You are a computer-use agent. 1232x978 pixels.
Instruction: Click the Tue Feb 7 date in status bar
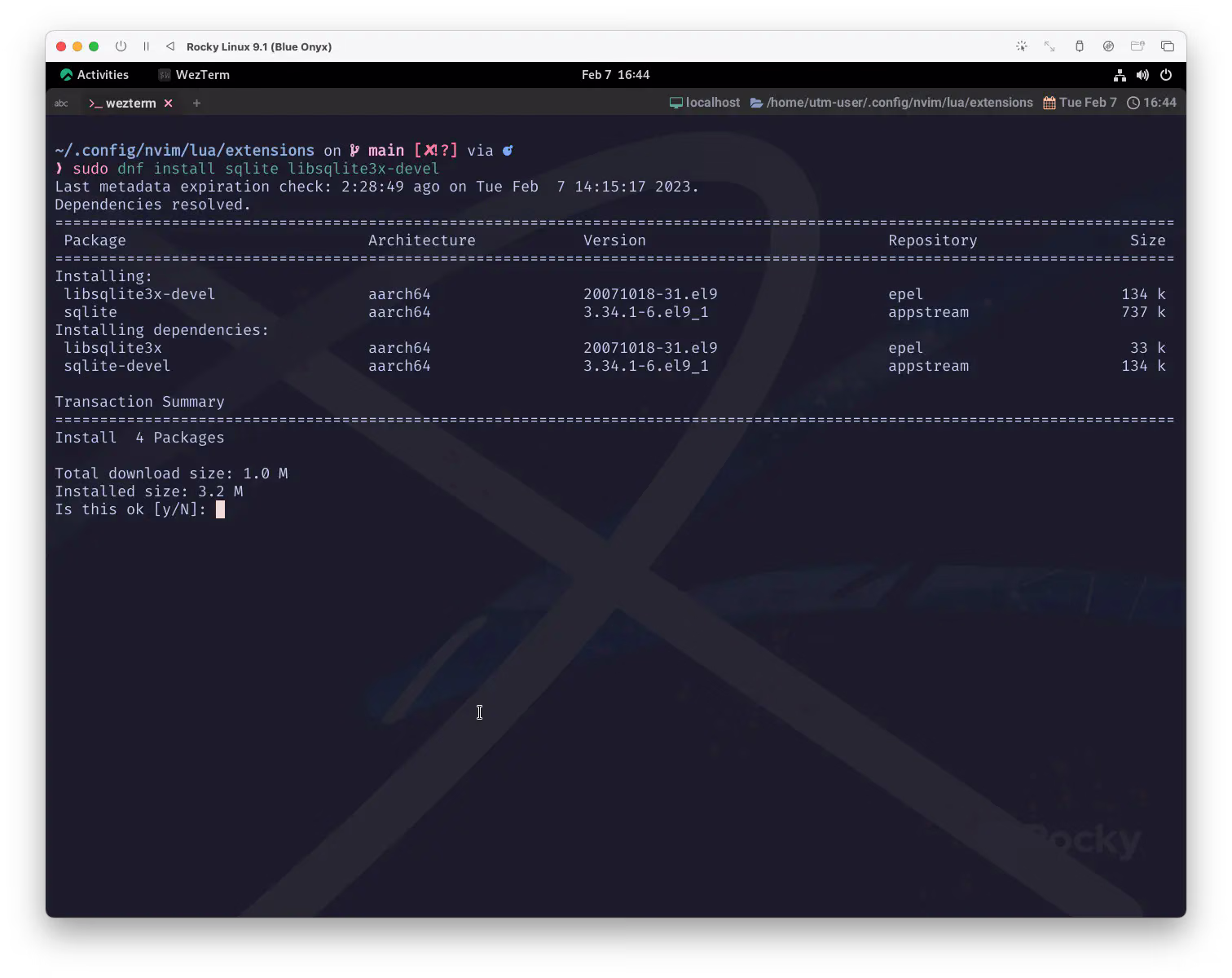1080,103
